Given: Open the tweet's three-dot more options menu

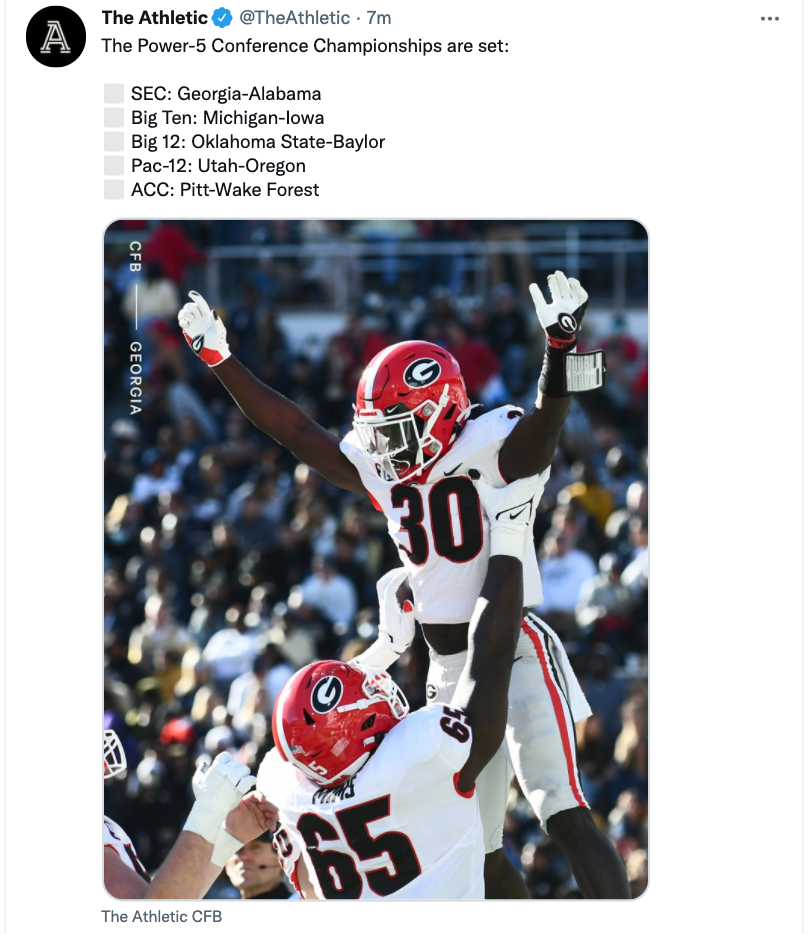Looking at the screenshot, I should [x=769, y=18].
